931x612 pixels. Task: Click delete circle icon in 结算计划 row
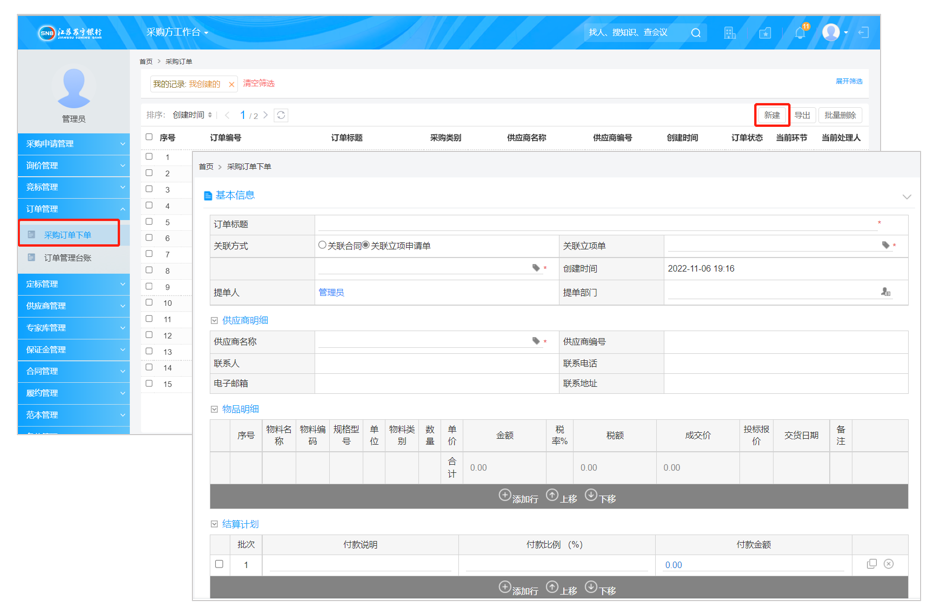pos(888,564)
